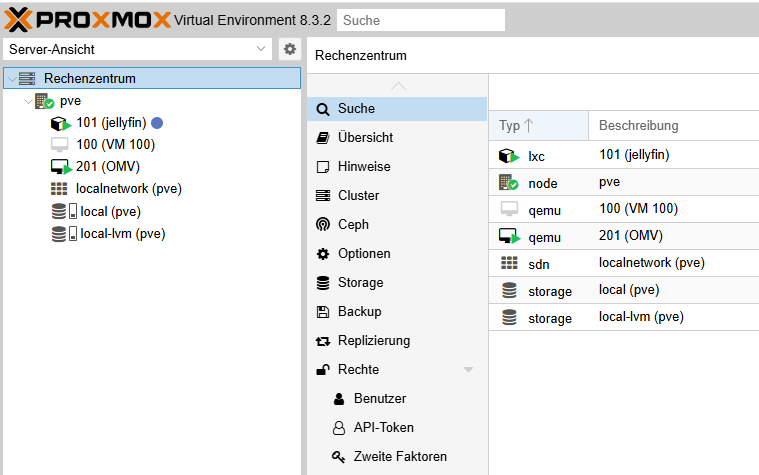Open the tree view settings gear
This screenshot has height=475, width=759.
point(289,49)
